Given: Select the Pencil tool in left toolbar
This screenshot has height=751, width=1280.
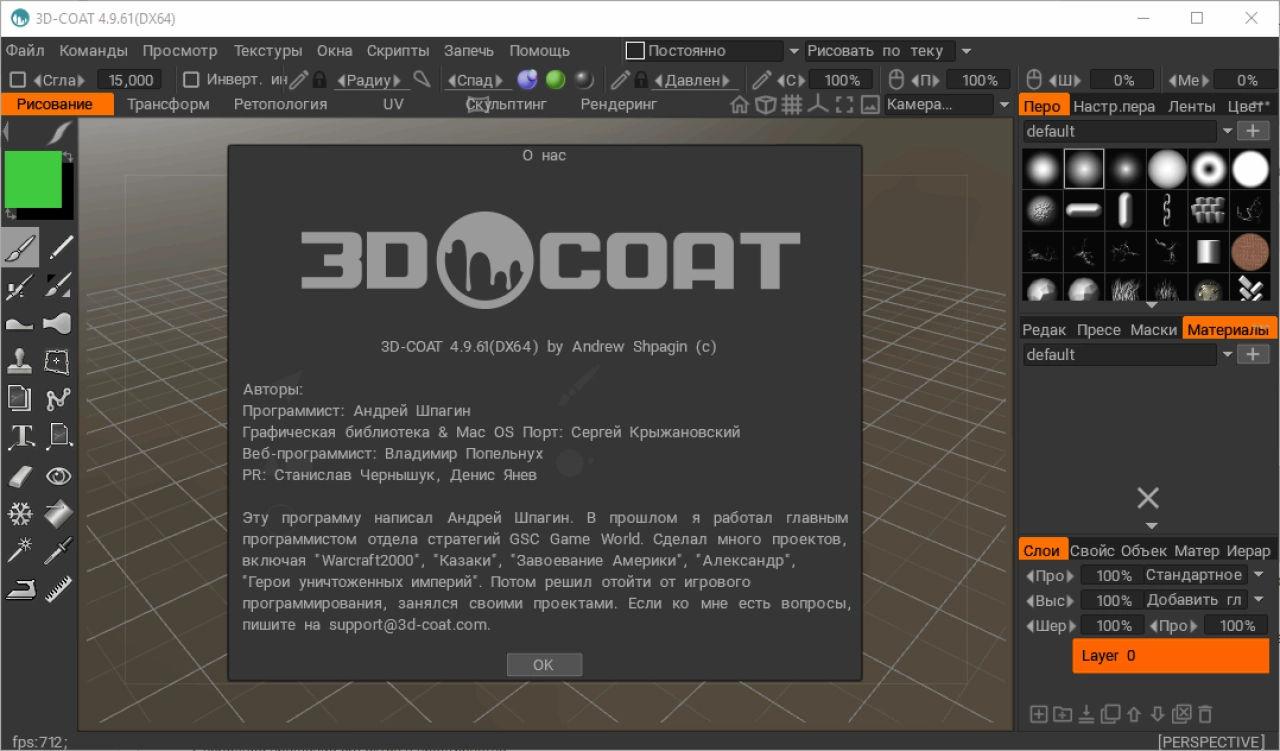Looking at the screenshot, I should 59,248.
